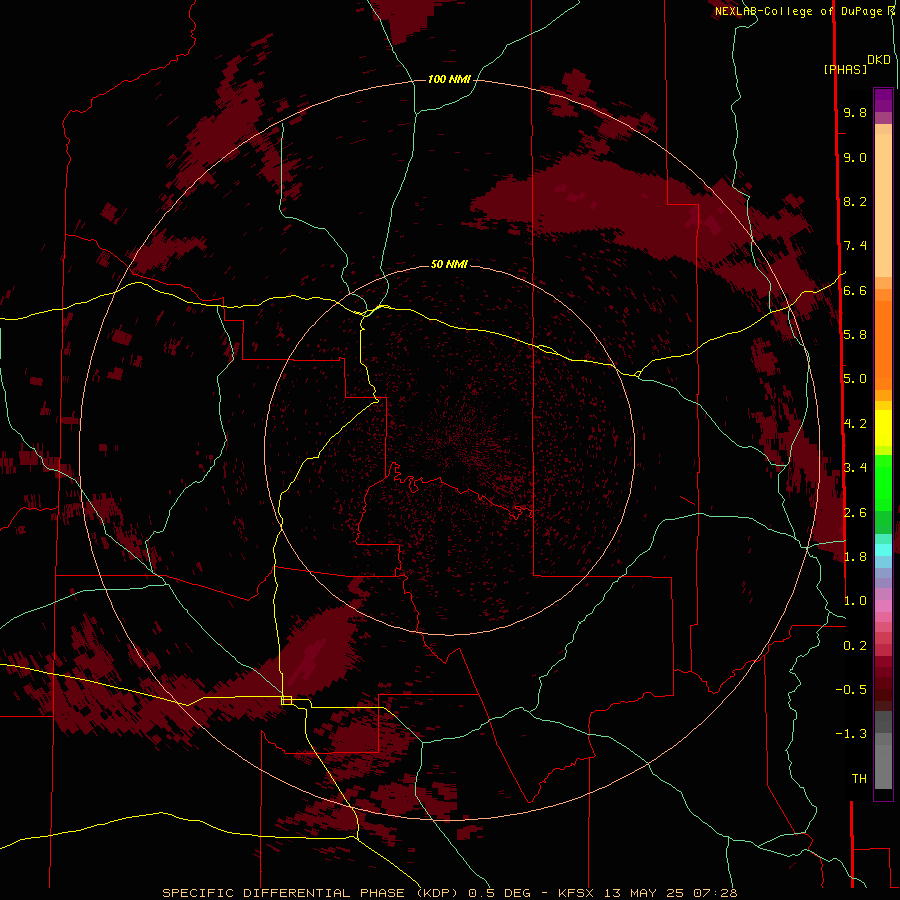Click the 50 NMI range ring label
This screenshot has height=900, width=900.
pos(449,264)
